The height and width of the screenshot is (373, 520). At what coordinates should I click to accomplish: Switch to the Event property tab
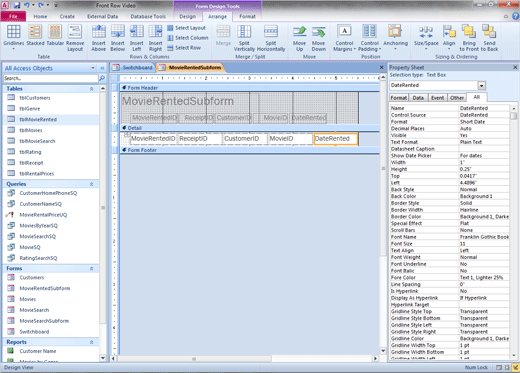[437, 98]
